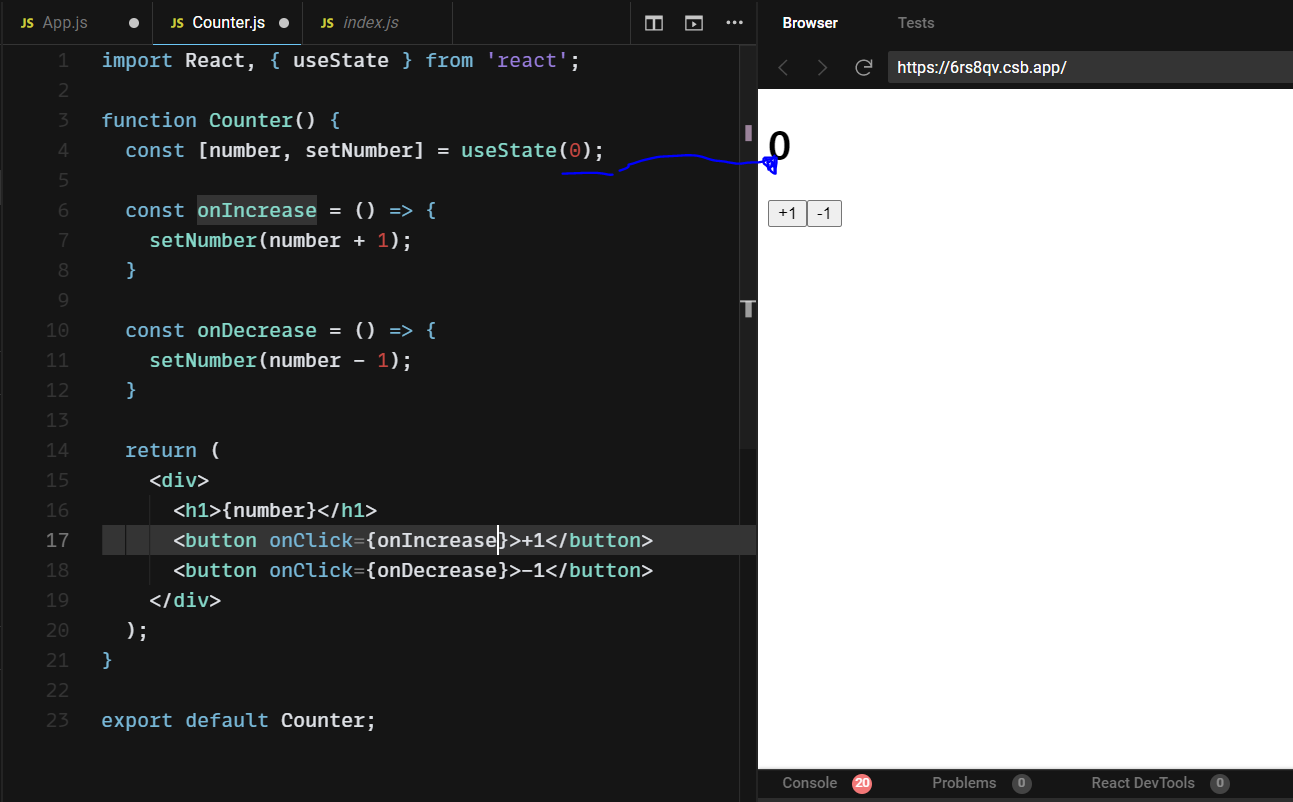Click the Console error count badge
This screenshot has height=802, width=1293.
pyautogui.click(x=862, y=784)
